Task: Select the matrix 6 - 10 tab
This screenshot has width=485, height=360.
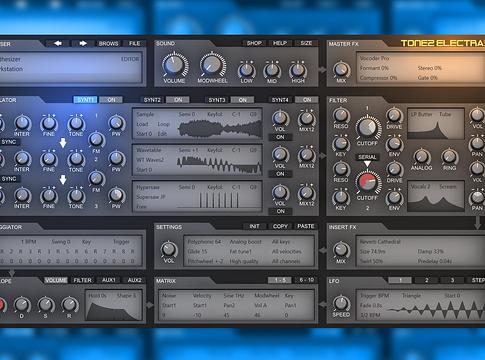Action: 306,280
